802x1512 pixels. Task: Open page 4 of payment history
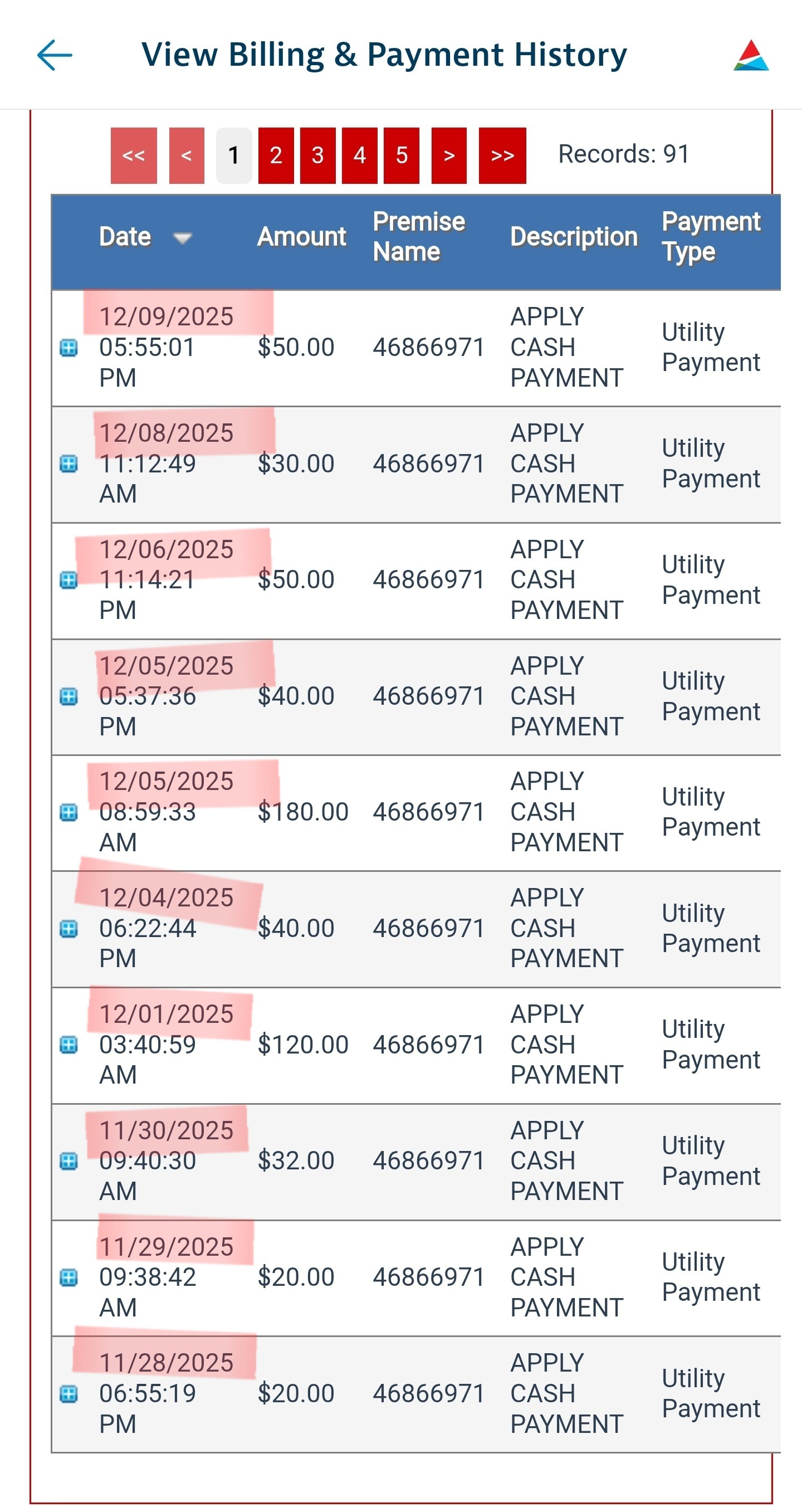(x=360, y=155)
